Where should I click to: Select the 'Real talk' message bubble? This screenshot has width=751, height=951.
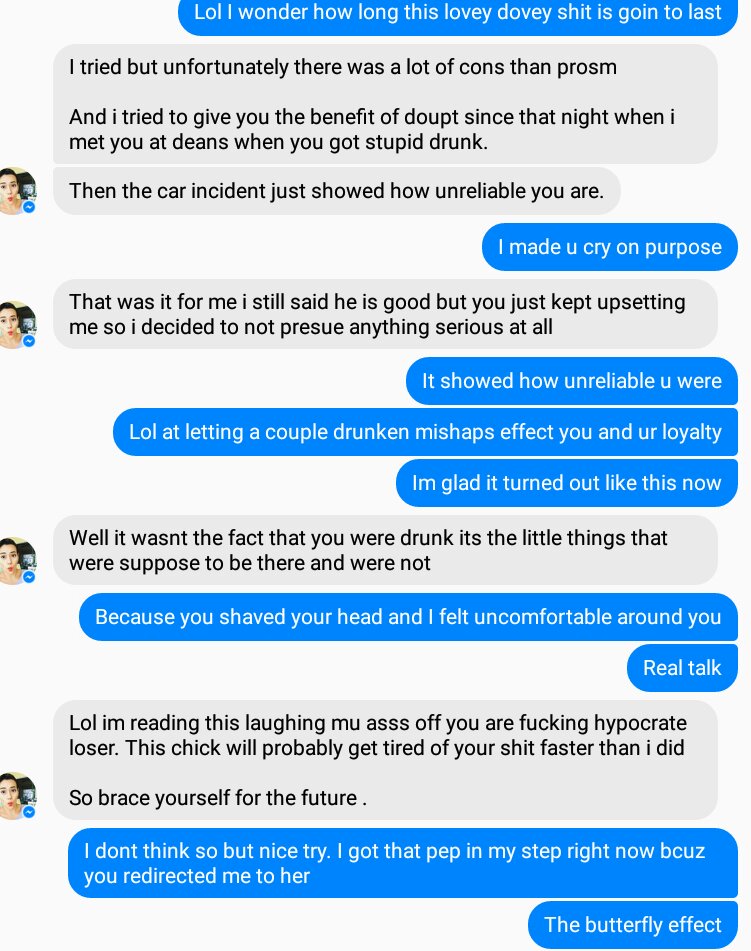(682, 668)
